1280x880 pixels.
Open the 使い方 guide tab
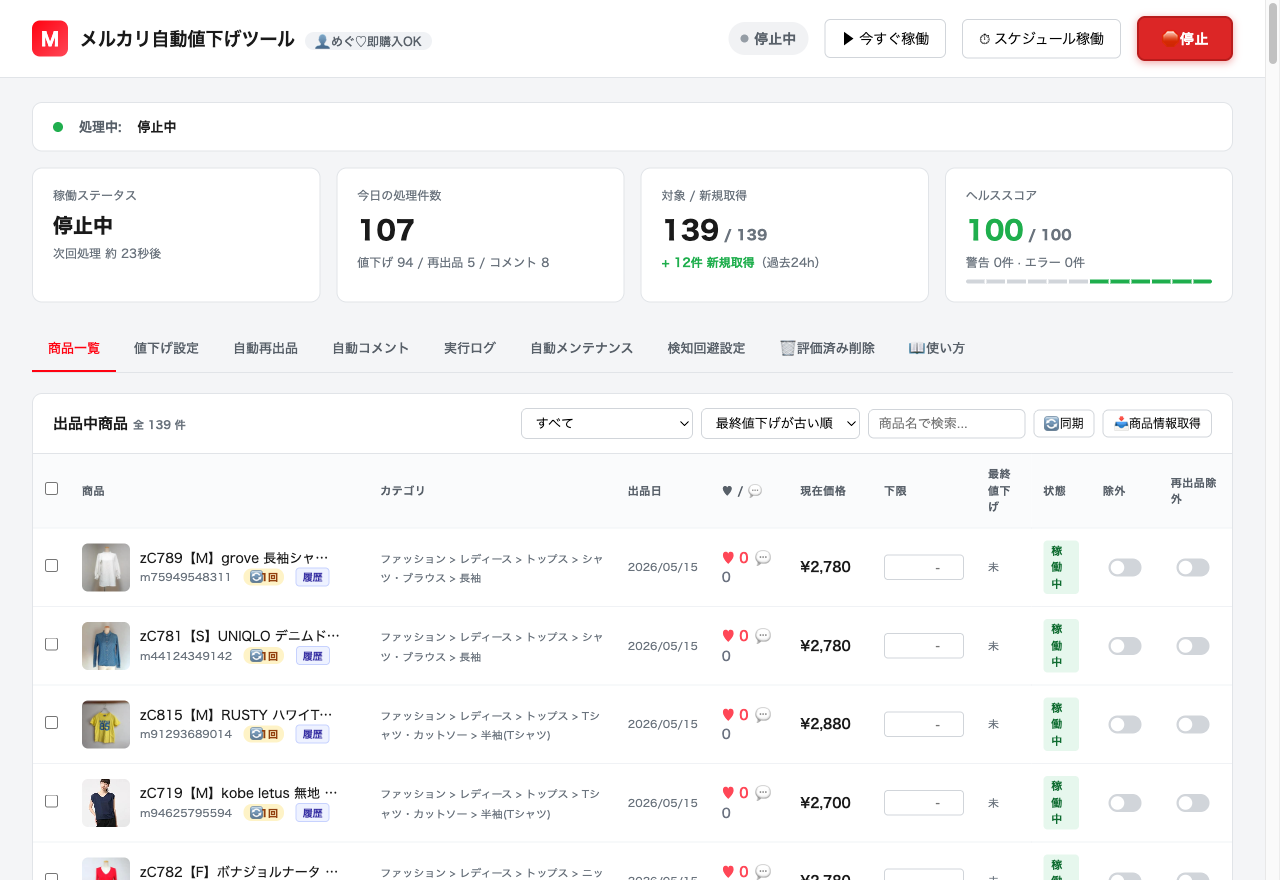936,348
